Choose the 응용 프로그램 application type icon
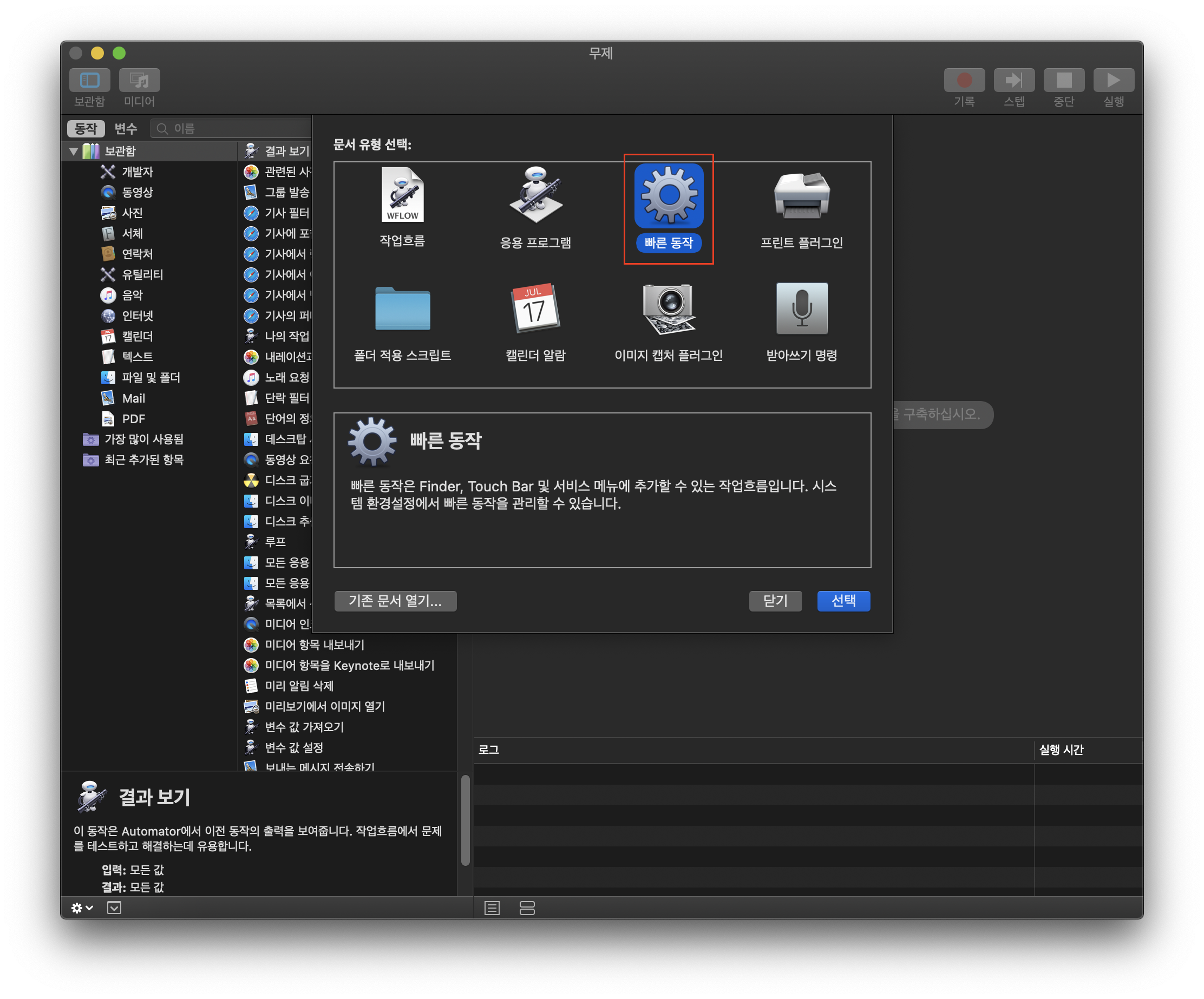The image size is (1204, 999). pos(535,195)
